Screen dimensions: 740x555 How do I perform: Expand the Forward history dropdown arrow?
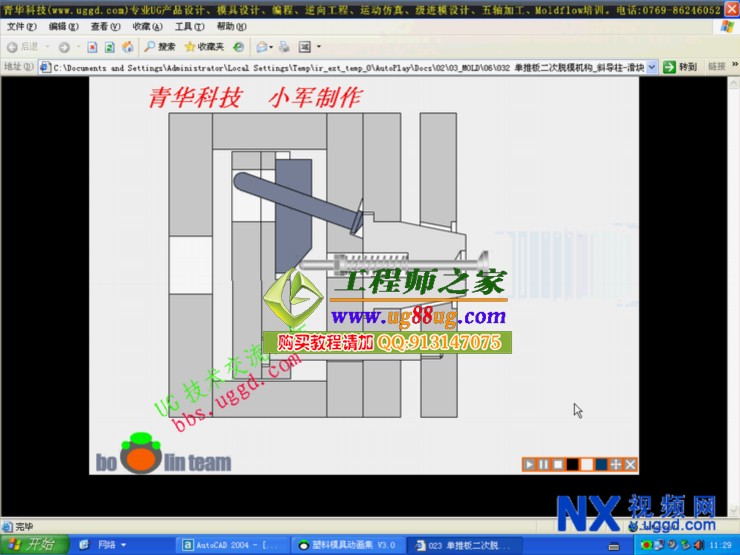click(78, 47)
